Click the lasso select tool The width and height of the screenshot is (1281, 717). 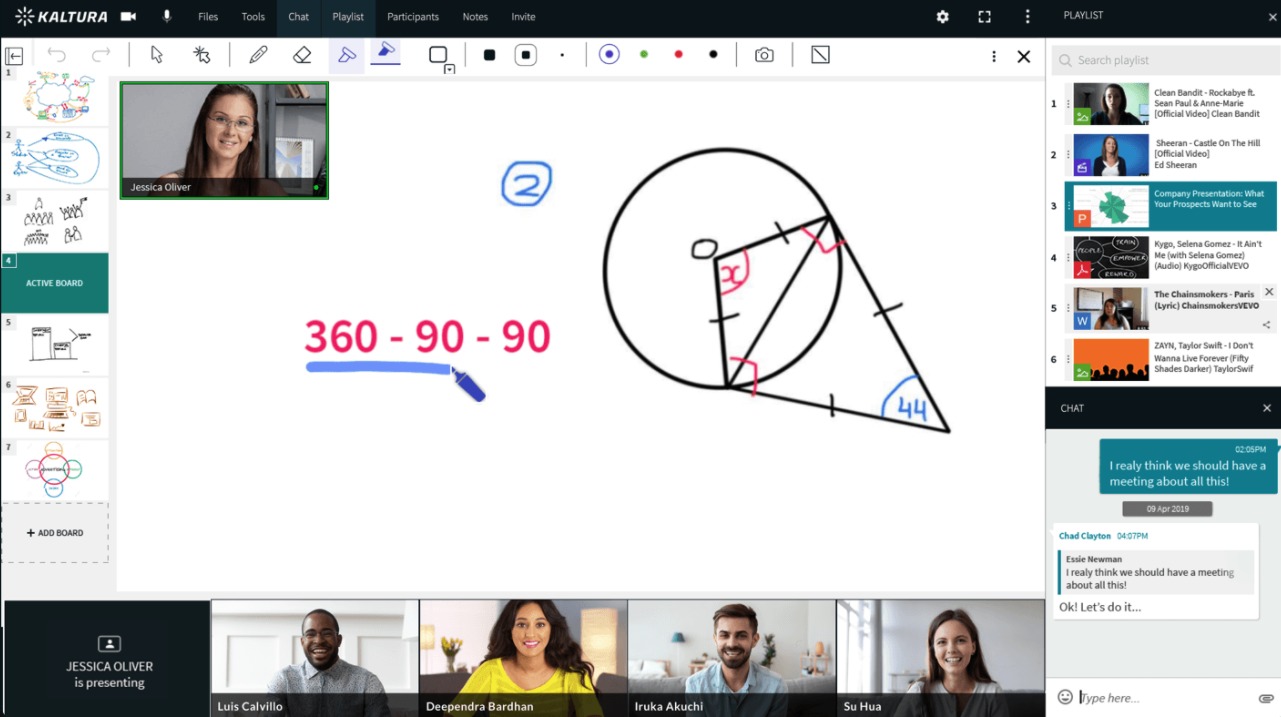(201, 55)
